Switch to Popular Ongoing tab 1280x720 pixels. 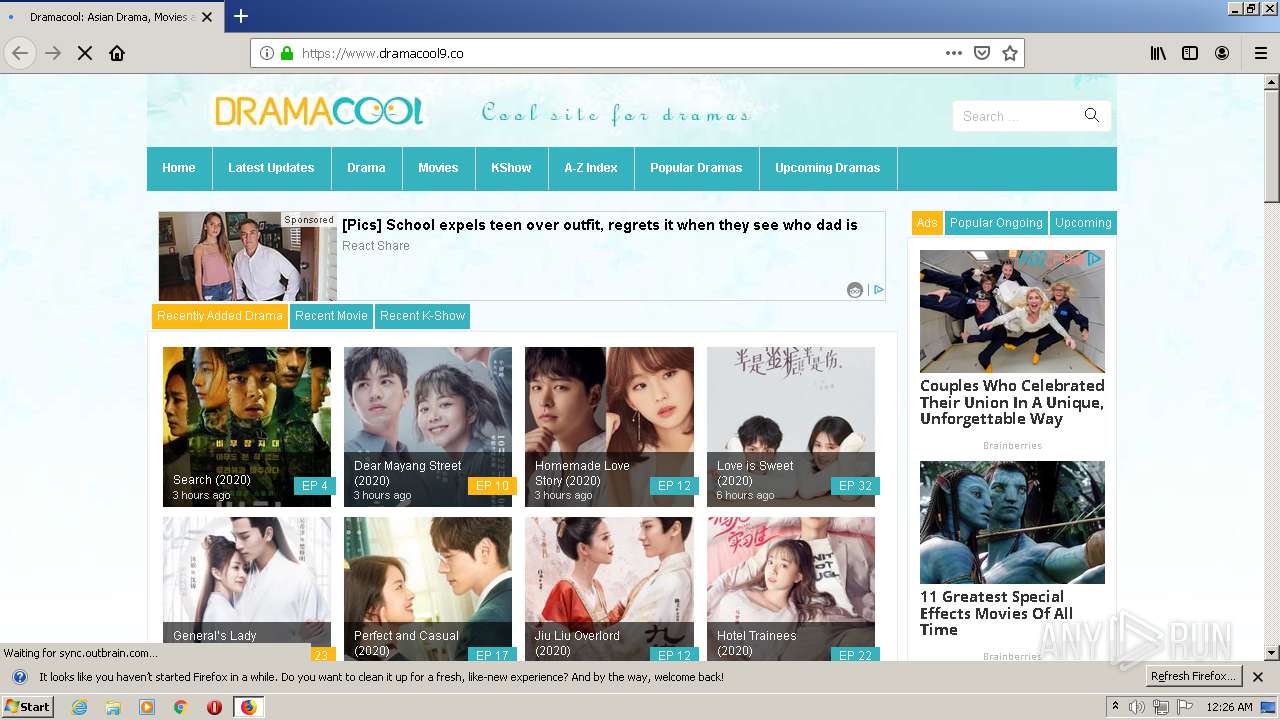point(996,223)
